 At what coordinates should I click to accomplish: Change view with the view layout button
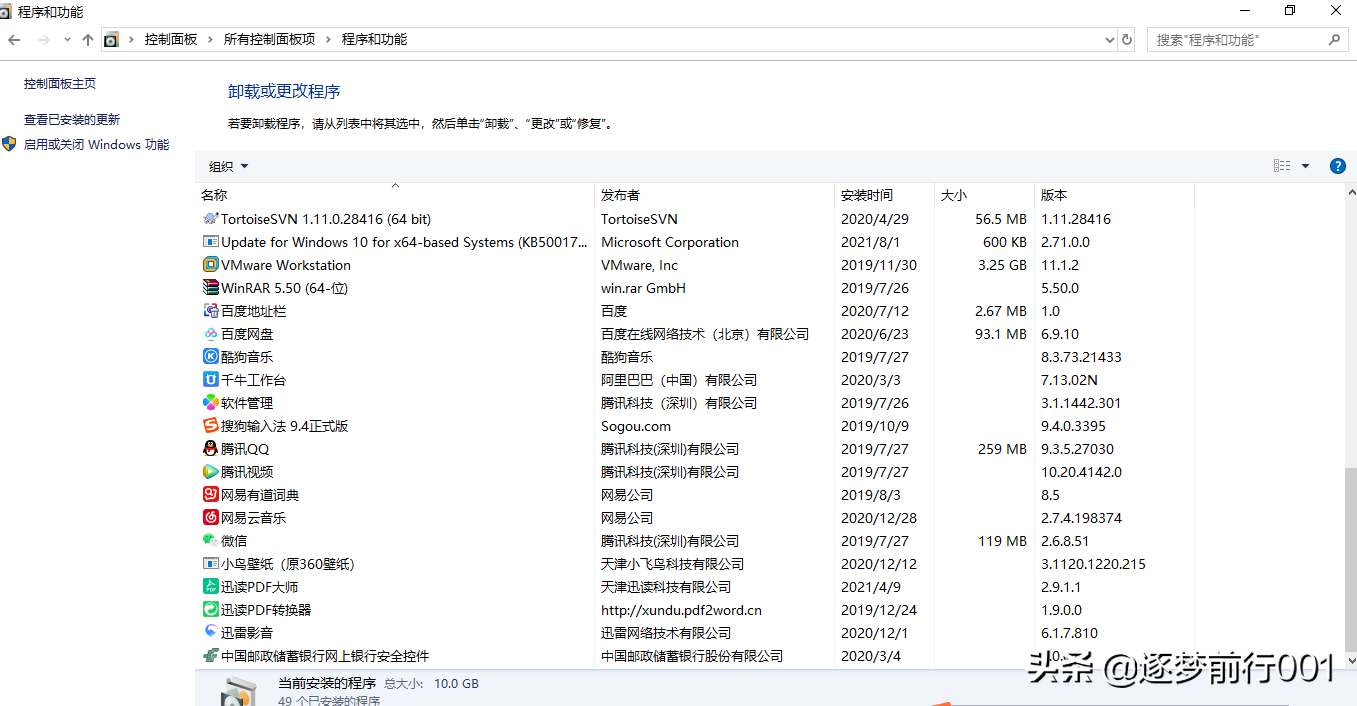pyautogui.click(x=1282, y=166)
